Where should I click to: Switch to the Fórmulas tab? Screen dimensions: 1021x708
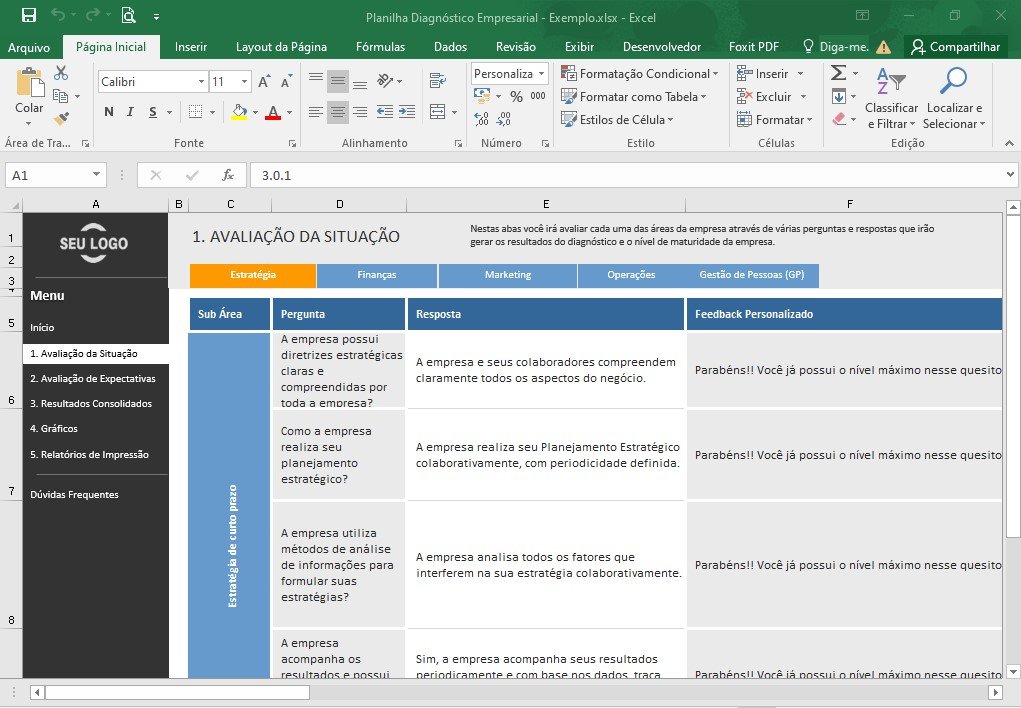pos(380,47)
